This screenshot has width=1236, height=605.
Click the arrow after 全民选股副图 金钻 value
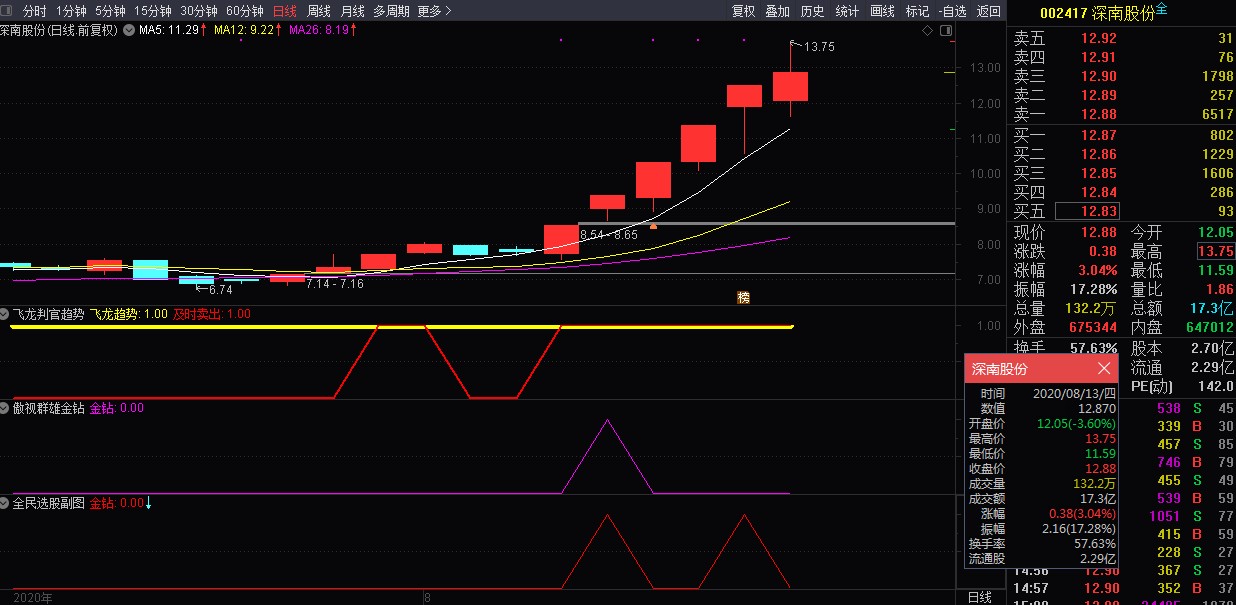tap(149, 503)
